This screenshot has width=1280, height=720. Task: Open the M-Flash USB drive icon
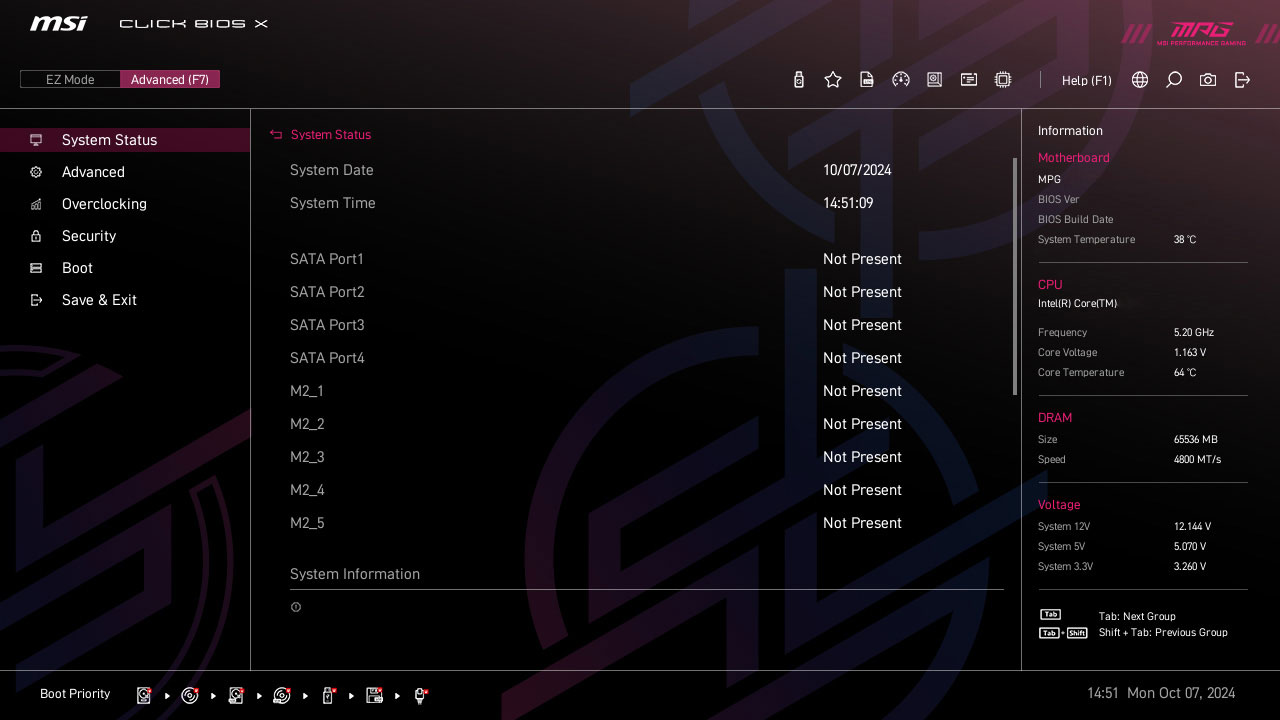798,80
